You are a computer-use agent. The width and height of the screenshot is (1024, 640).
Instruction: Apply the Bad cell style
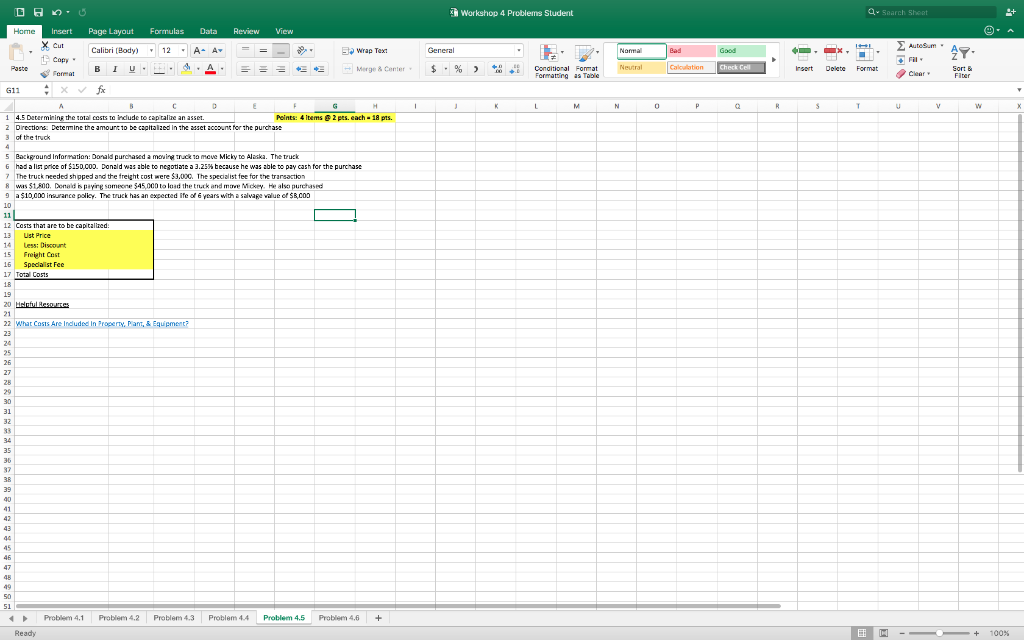[691, 51]
